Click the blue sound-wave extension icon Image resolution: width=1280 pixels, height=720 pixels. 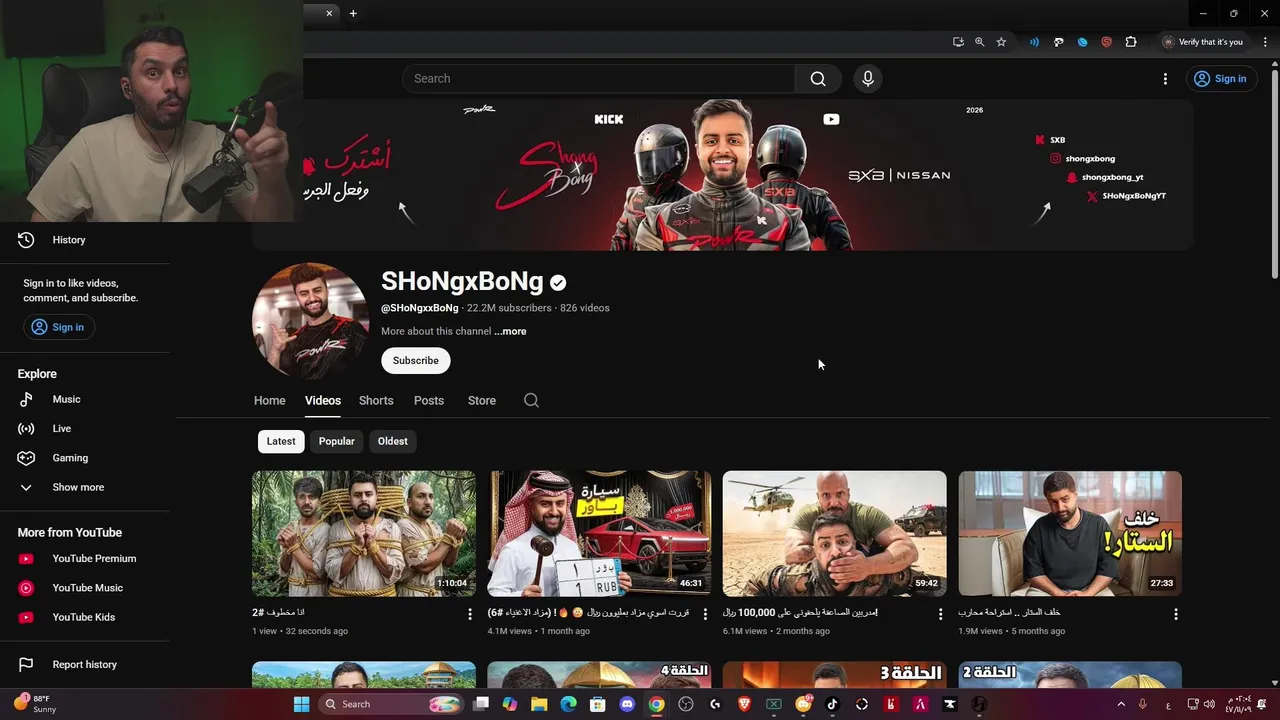[x=1034, y=42]
